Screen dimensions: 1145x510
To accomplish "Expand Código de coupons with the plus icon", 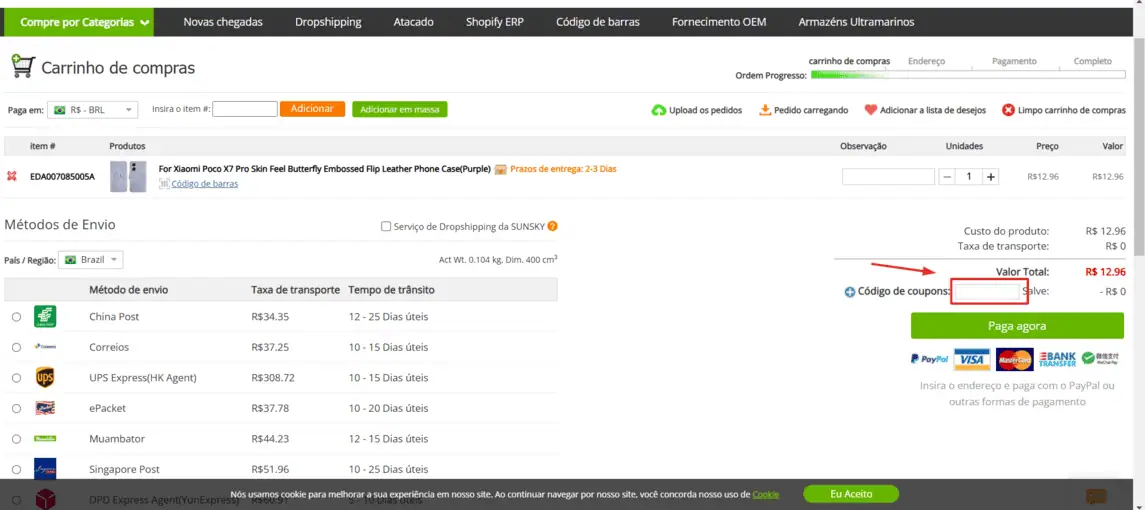I will coord(849,292).
